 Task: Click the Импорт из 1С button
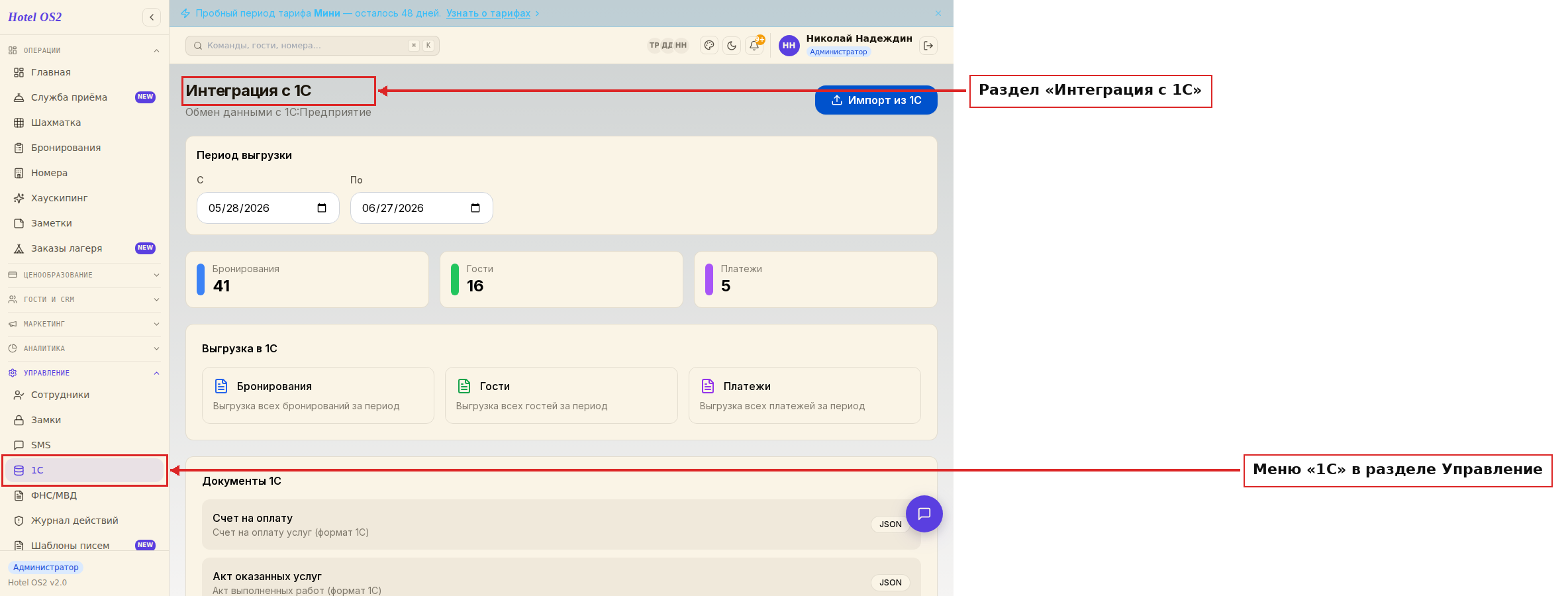click(x=876, y=100)
